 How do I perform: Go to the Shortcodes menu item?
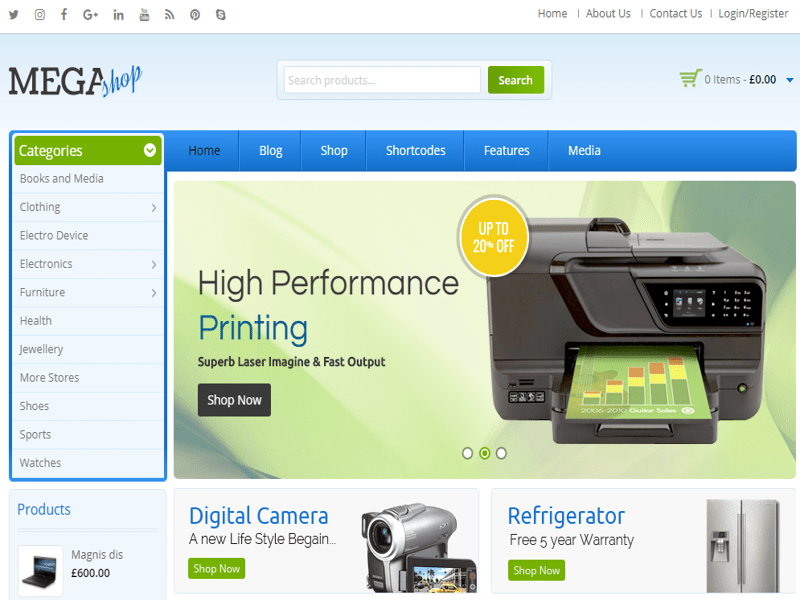tap(415, 151)
